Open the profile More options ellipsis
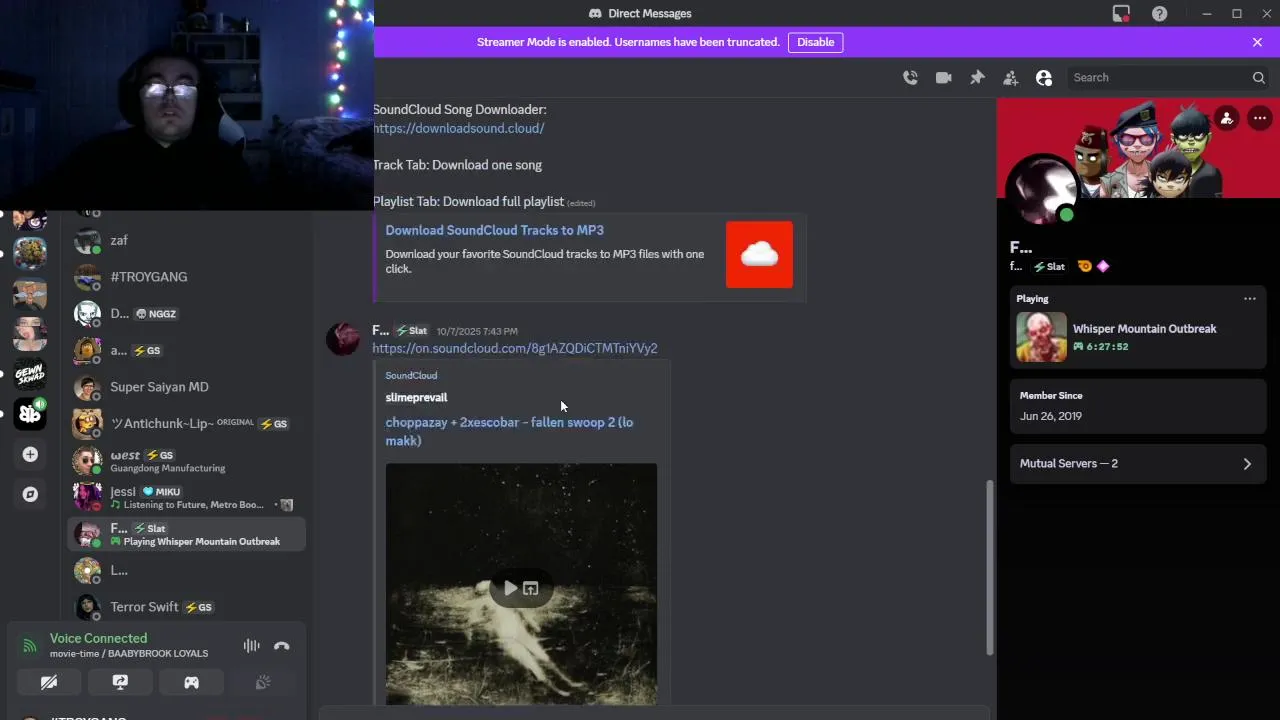This screenshot has height=720, width=1280. [1260, 118]
